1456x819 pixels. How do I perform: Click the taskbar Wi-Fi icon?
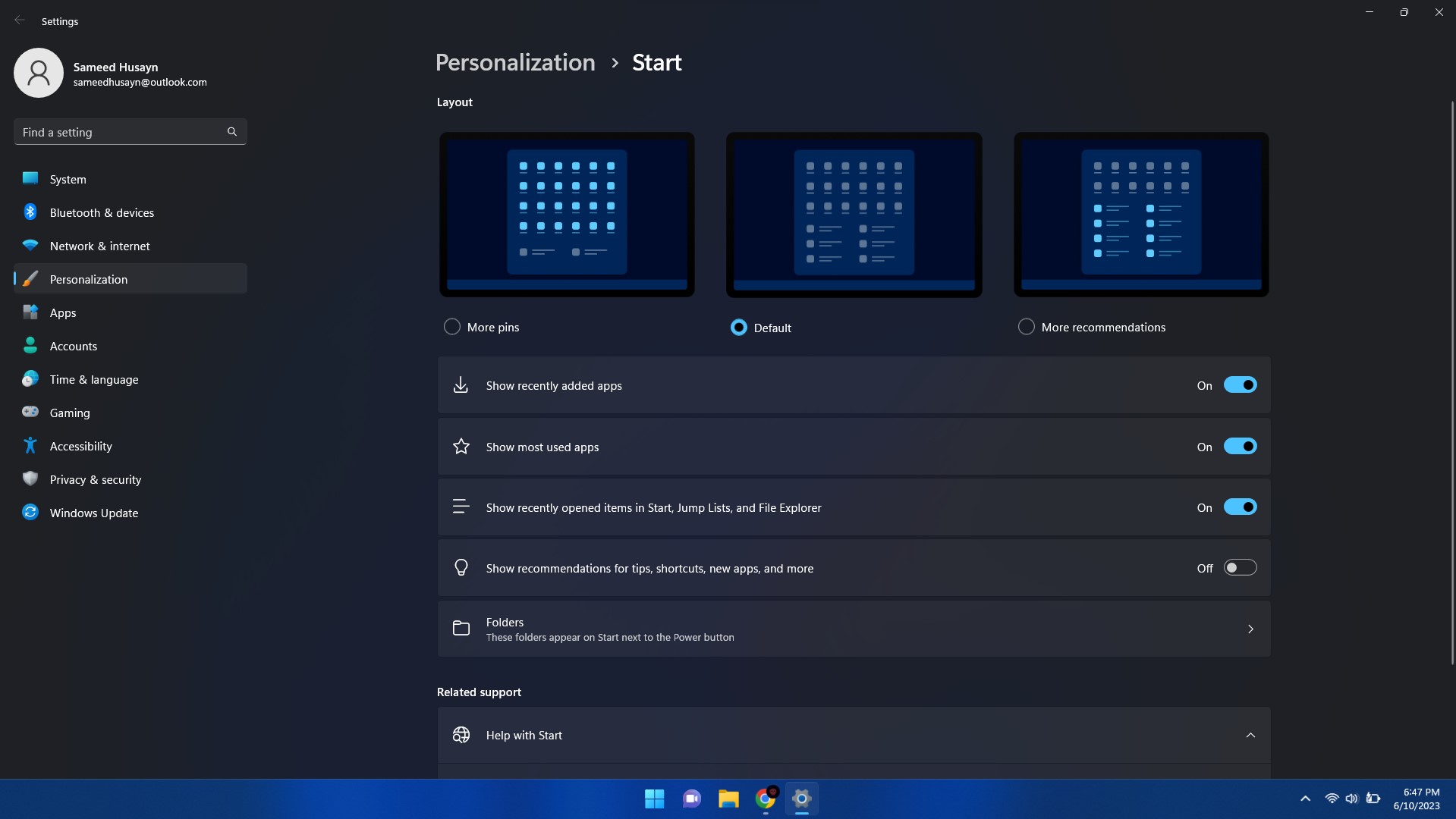(x=1332, y=799)
